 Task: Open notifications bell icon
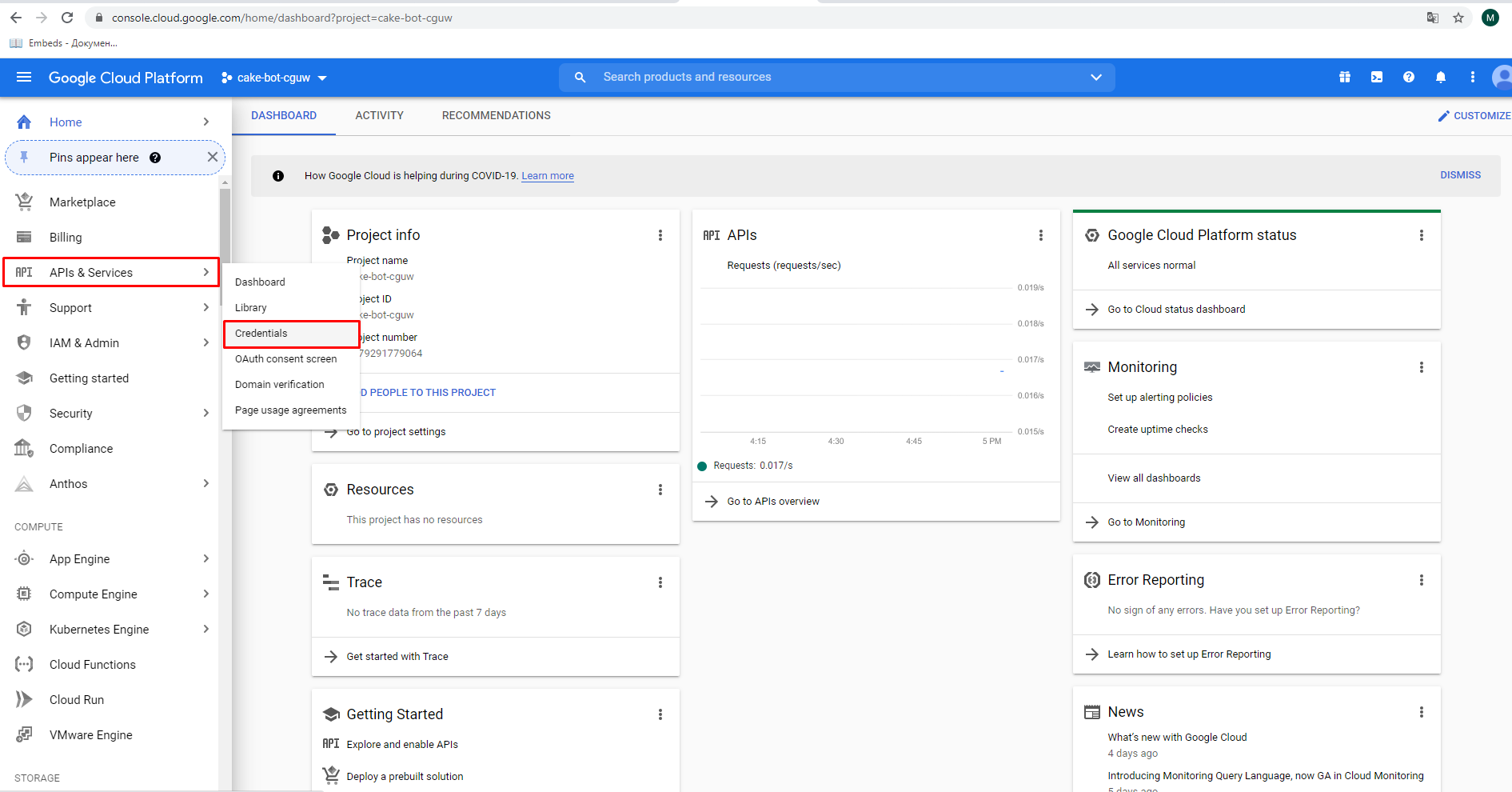pos(1441,78)
